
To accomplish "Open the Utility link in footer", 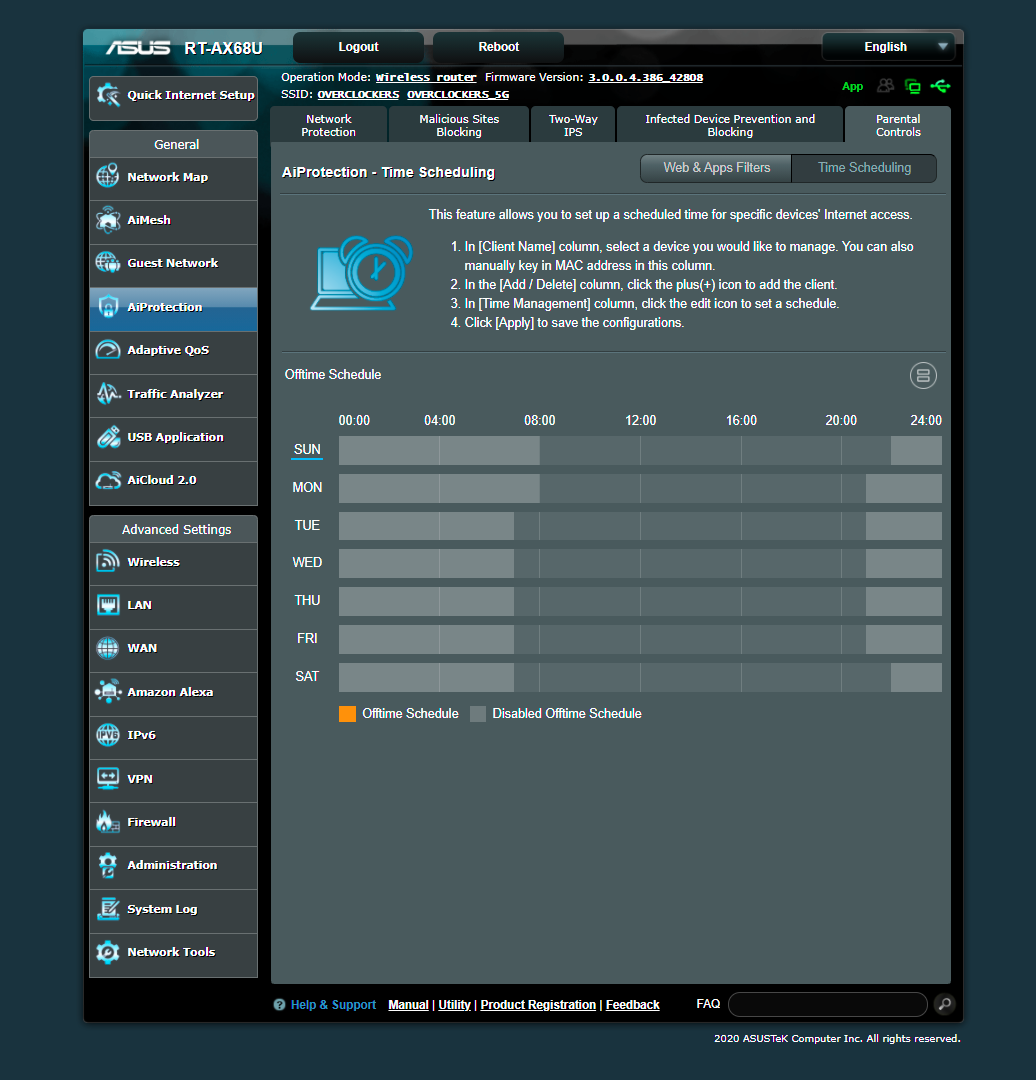I will [x=455, y=1005].
